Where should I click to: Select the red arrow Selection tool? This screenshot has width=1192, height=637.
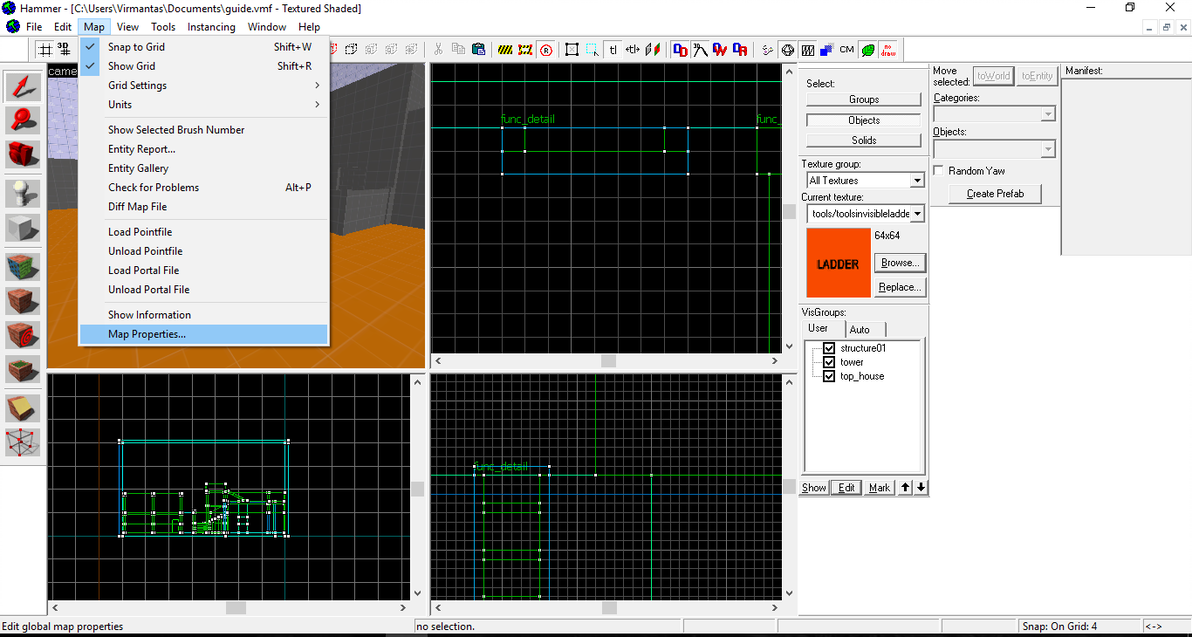(23, 87)
